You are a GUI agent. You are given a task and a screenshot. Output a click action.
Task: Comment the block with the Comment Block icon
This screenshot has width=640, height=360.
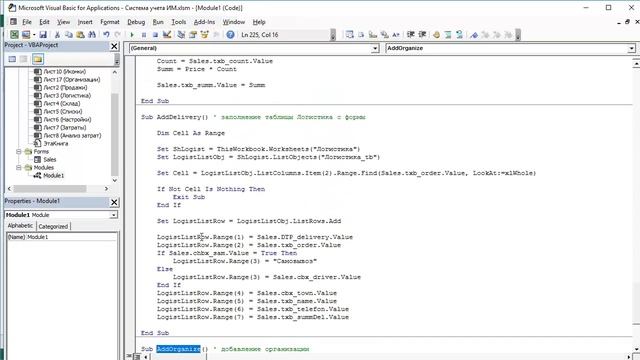(448, 35)
